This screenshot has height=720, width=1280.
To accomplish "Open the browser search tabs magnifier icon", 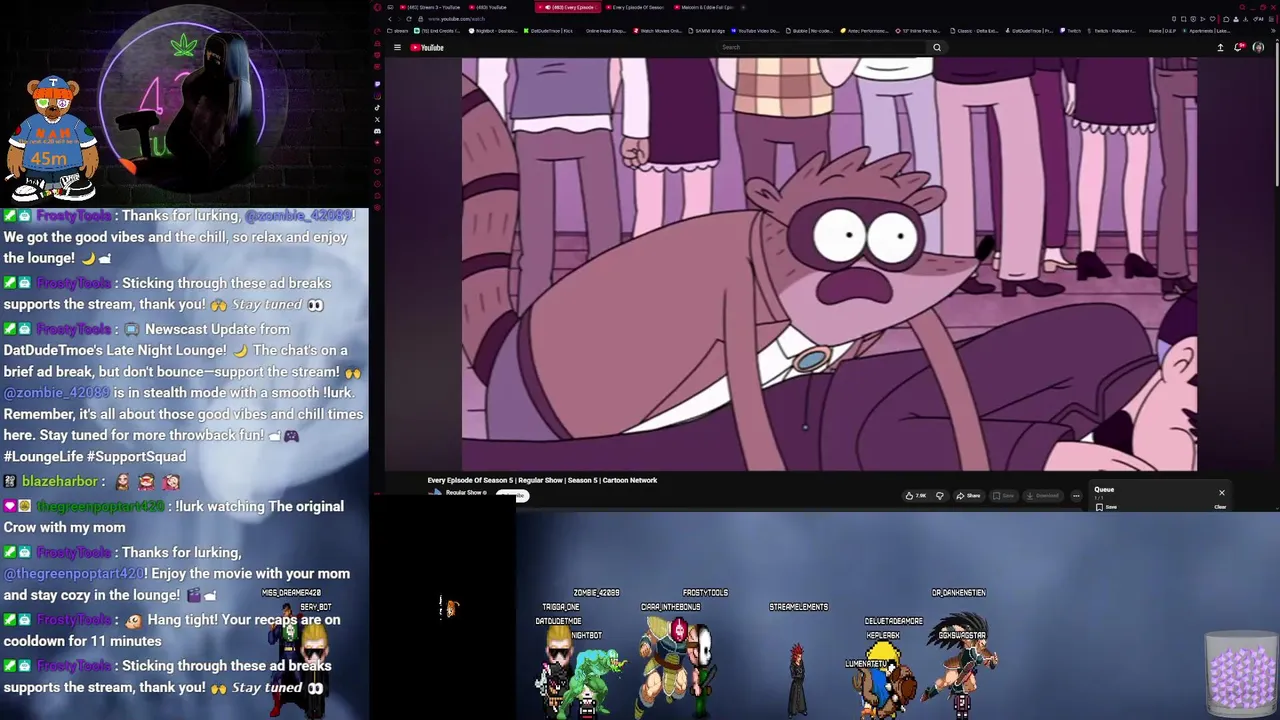I will 1242,7.
